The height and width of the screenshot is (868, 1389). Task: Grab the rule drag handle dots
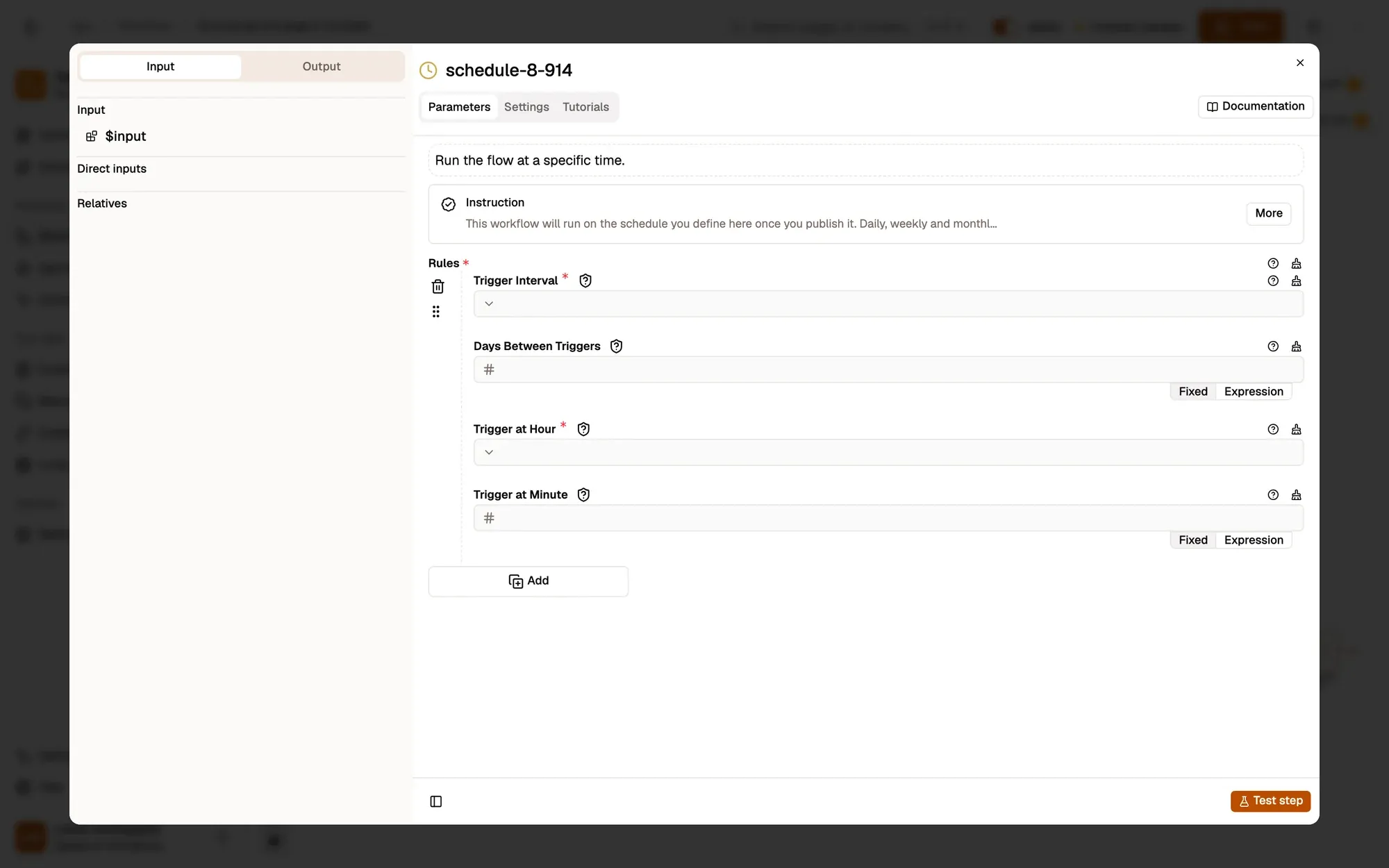pos(436,312)
